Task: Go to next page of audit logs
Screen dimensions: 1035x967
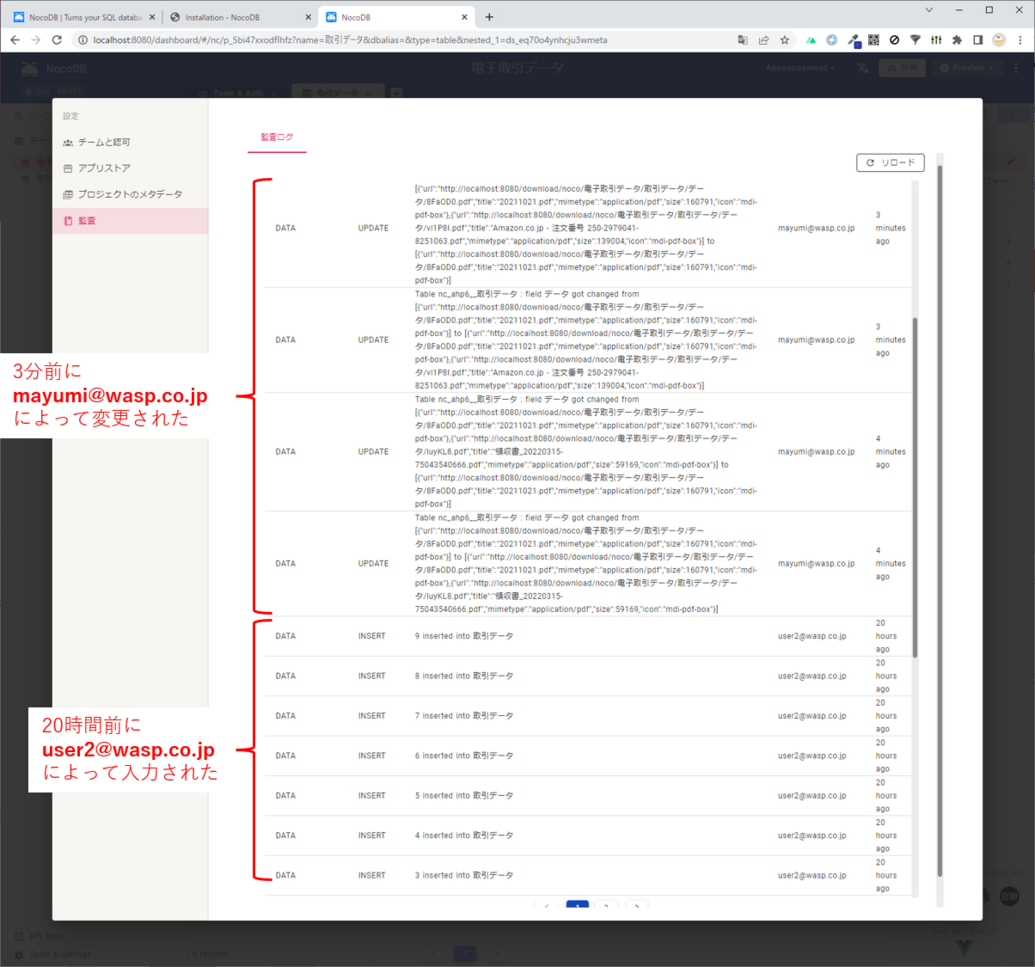Action: tap(637, 907)
